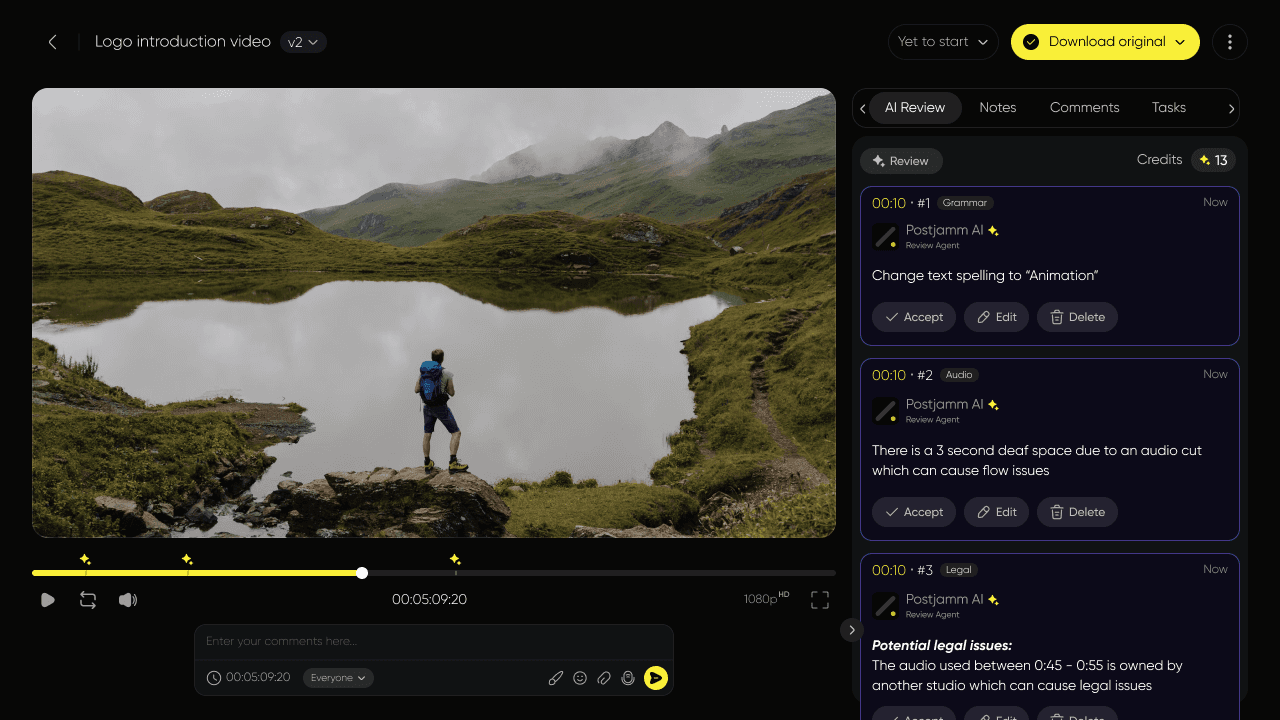
Task: Click the Logo introduction video title
Action: pos(183,42)
